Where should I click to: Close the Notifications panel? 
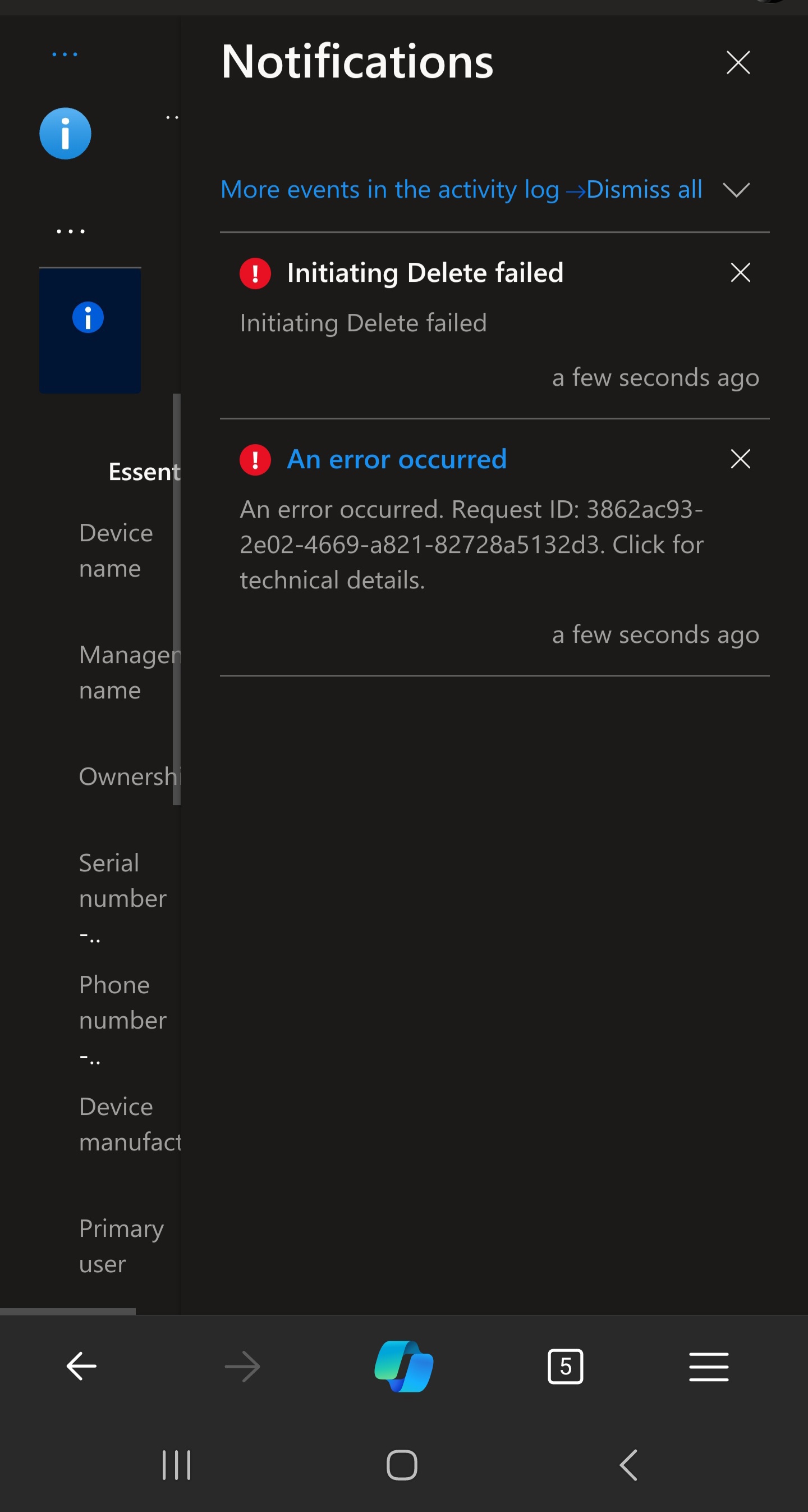point(738,62)
